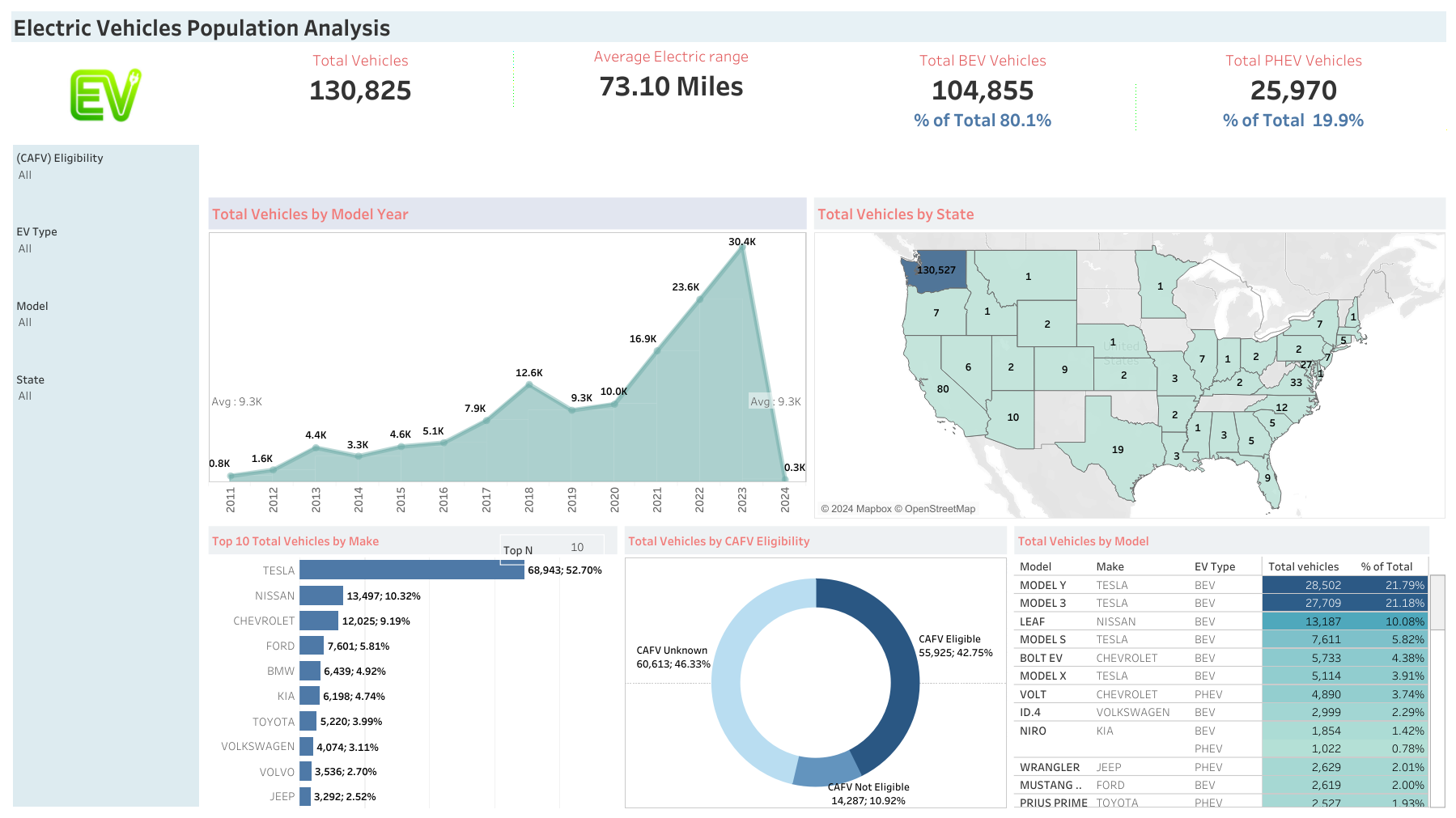
Task: Click the Make column header in table
Action: tap(1110, 566)
